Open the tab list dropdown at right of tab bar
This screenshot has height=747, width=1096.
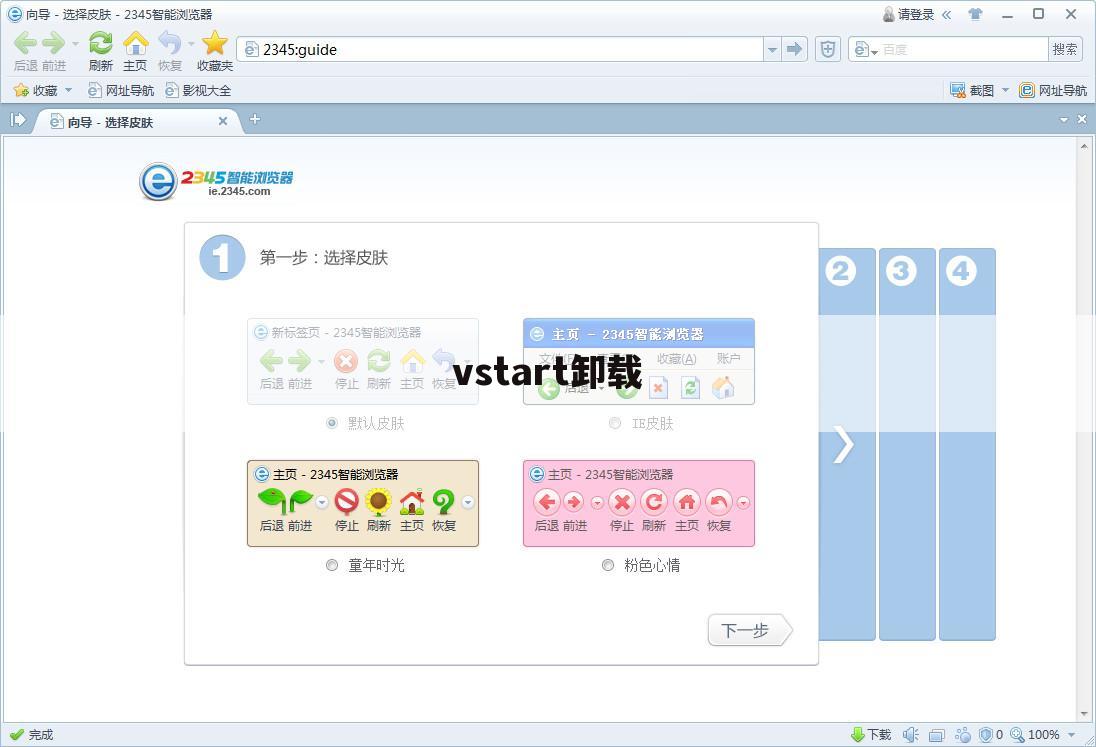pos(1064,120)
